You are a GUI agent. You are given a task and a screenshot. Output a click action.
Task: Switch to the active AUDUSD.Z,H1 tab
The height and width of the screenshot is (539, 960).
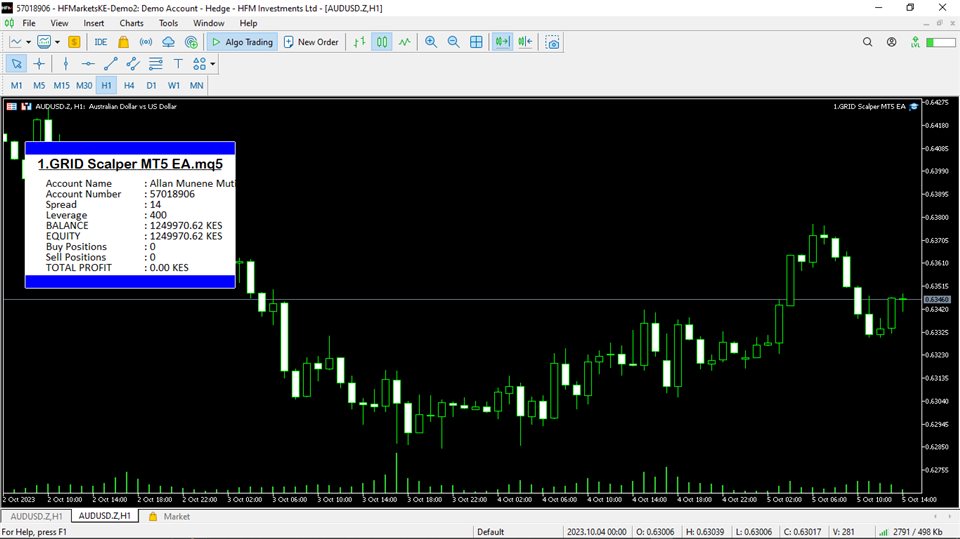105,516
